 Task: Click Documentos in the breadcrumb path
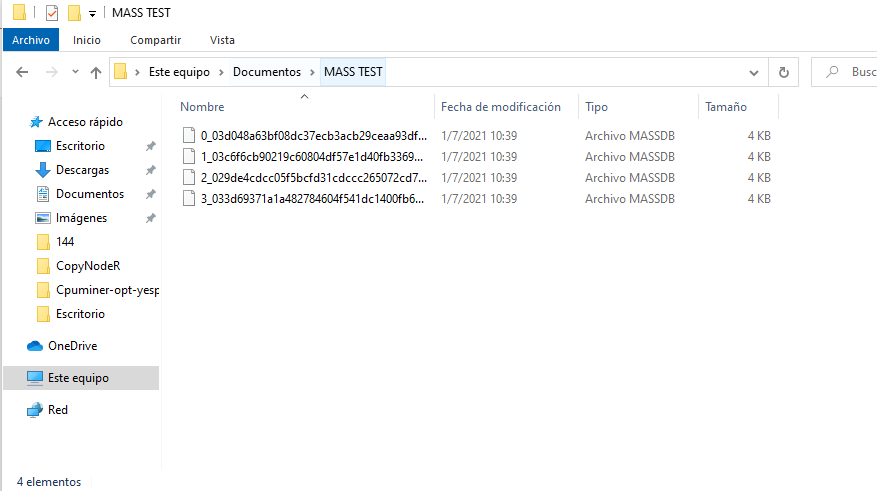[266, 72]
